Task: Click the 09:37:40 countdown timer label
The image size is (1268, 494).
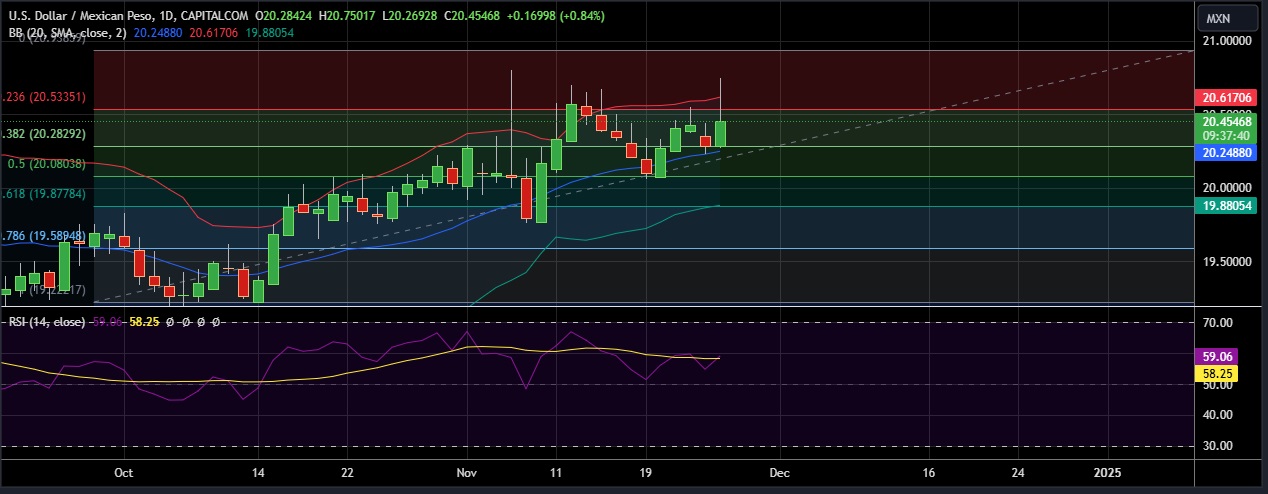Action: tap(1226, 135)
